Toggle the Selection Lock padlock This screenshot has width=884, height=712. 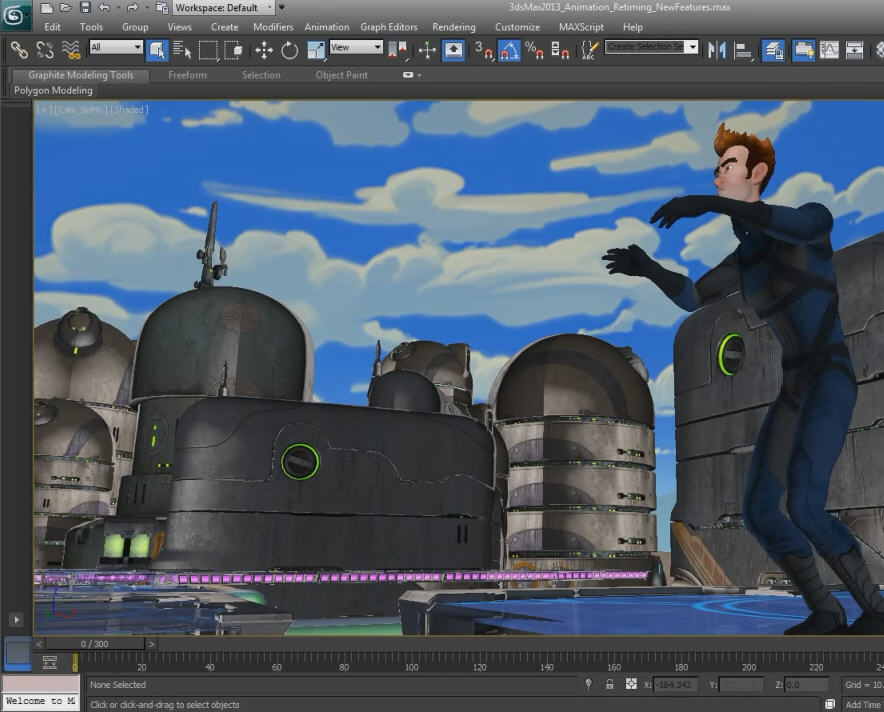[609, 685]
